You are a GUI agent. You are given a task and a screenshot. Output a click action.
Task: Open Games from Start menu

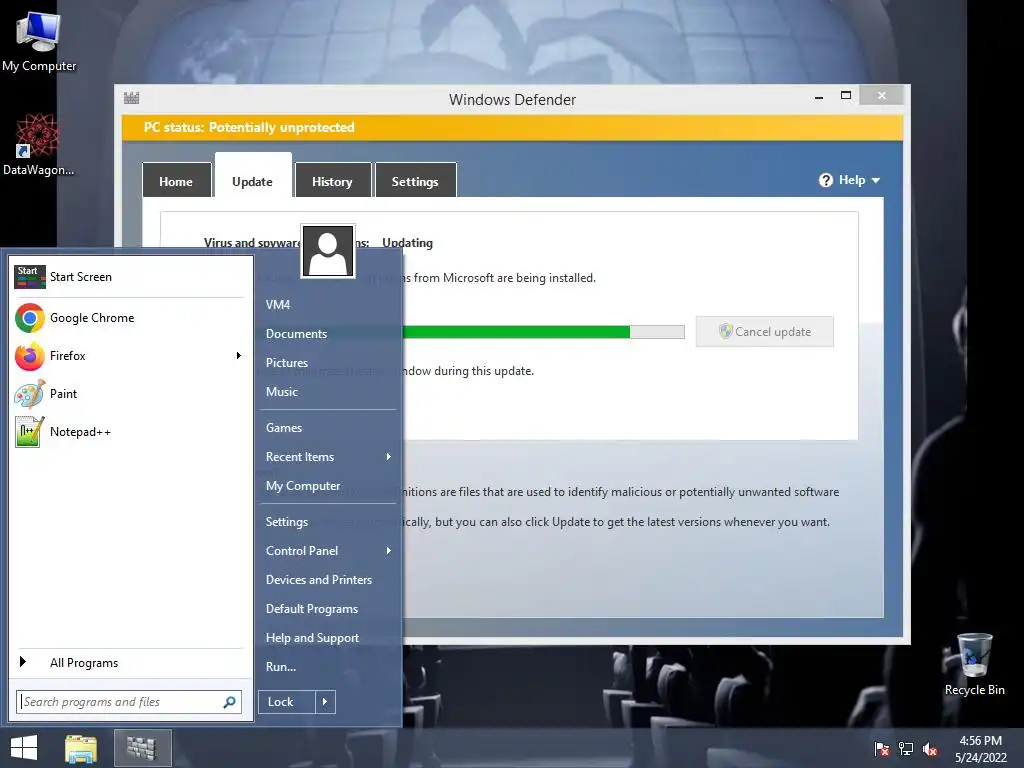point(328,428)
